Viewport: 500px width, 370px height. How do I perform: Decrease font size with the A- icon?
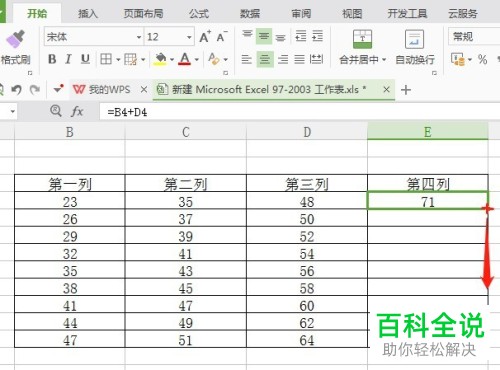pyautogui.click(x=222, y=36)
